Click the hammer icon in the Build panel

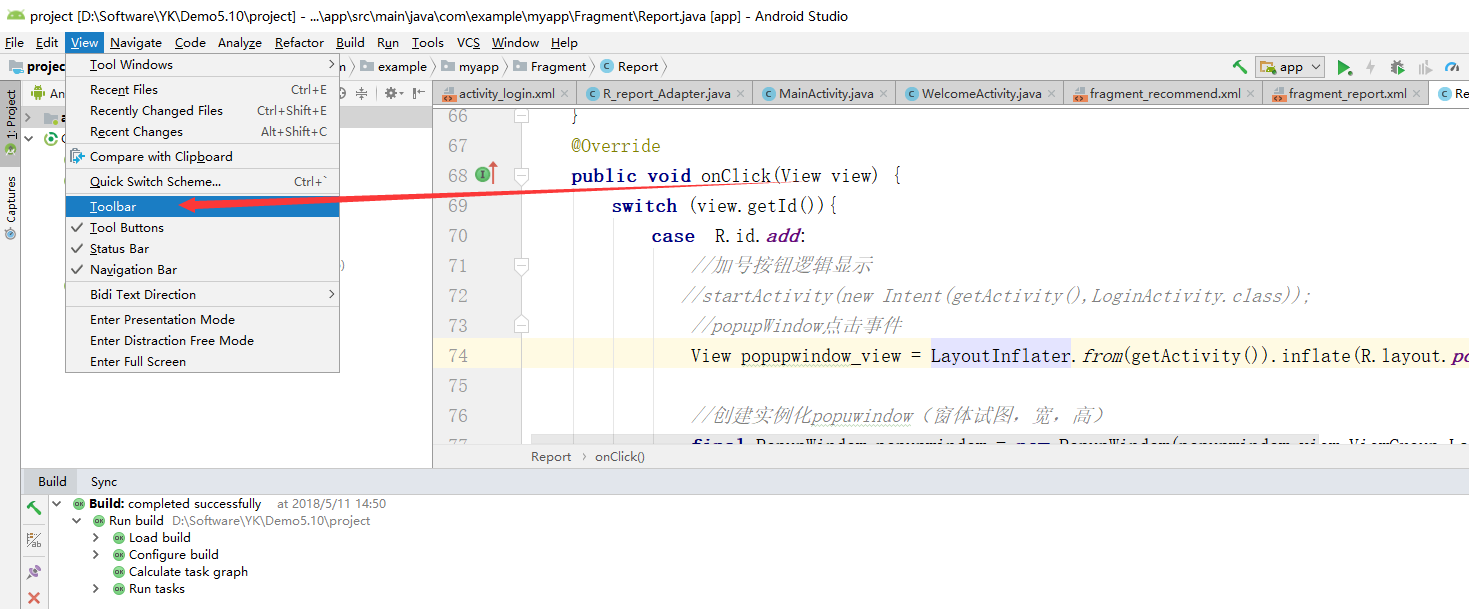coord(34,508)
